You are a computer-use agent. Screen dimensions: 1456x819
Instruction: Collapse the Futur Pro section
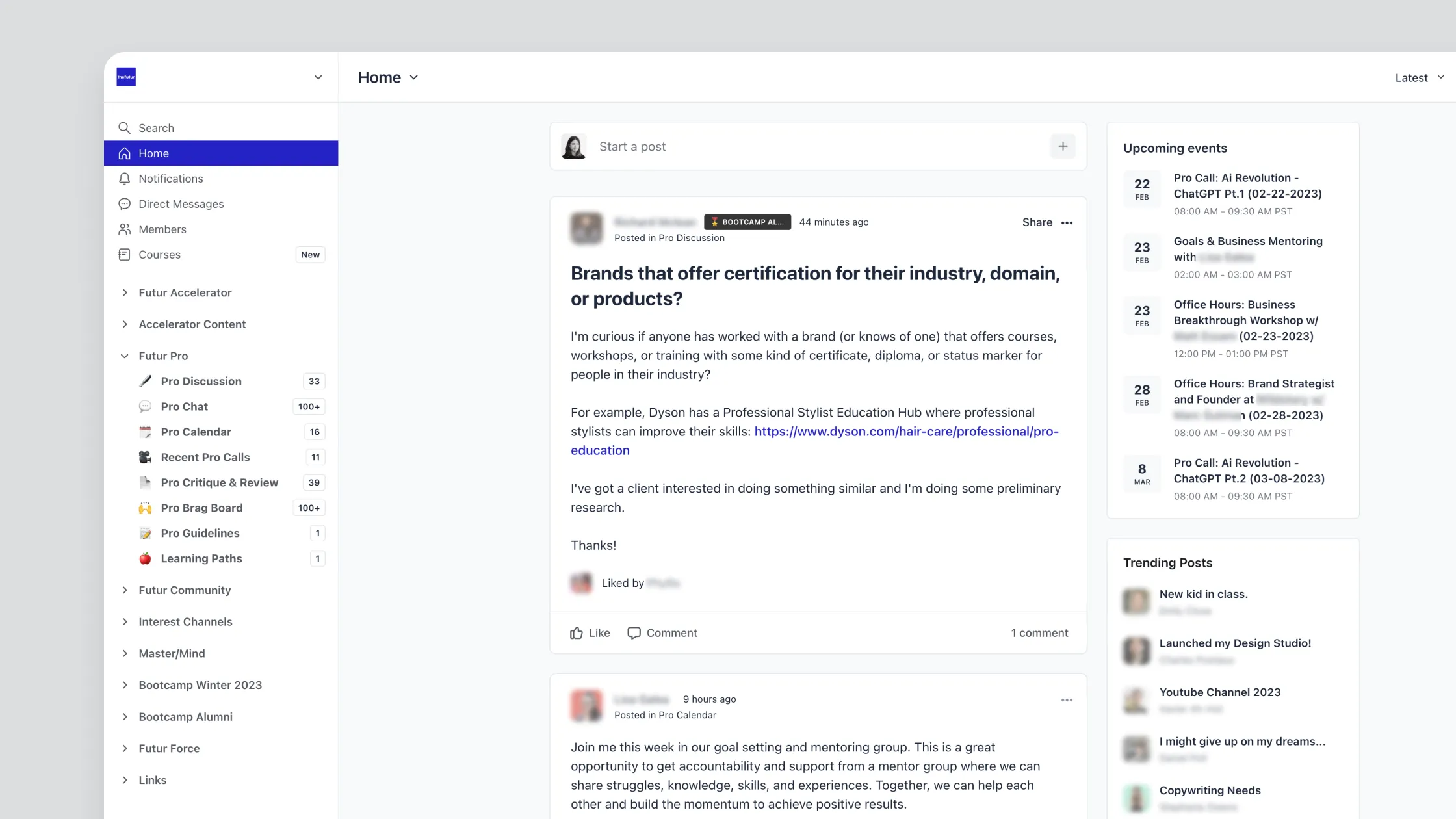tap(124, 356)
